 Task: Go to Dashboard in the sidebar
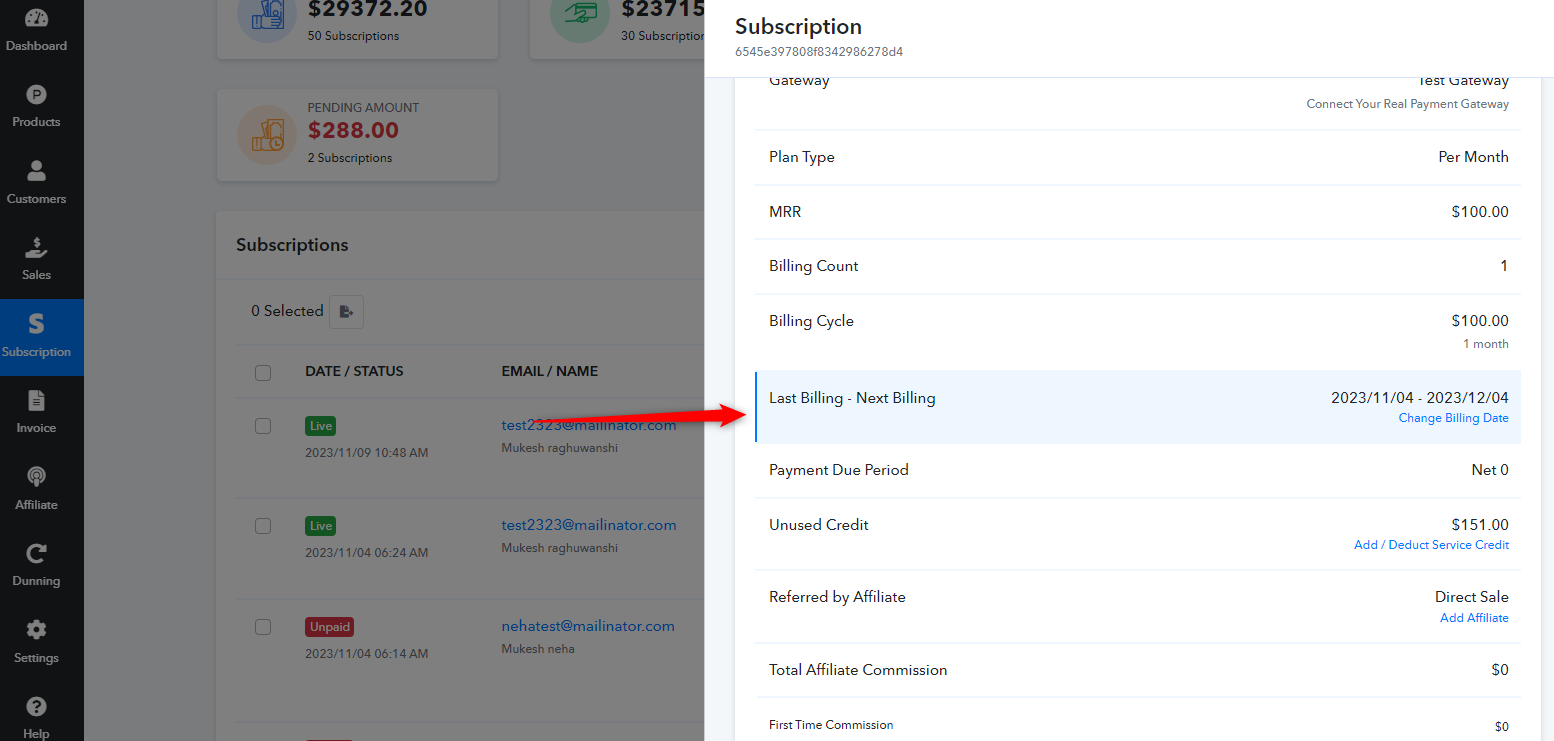(36, 31)
